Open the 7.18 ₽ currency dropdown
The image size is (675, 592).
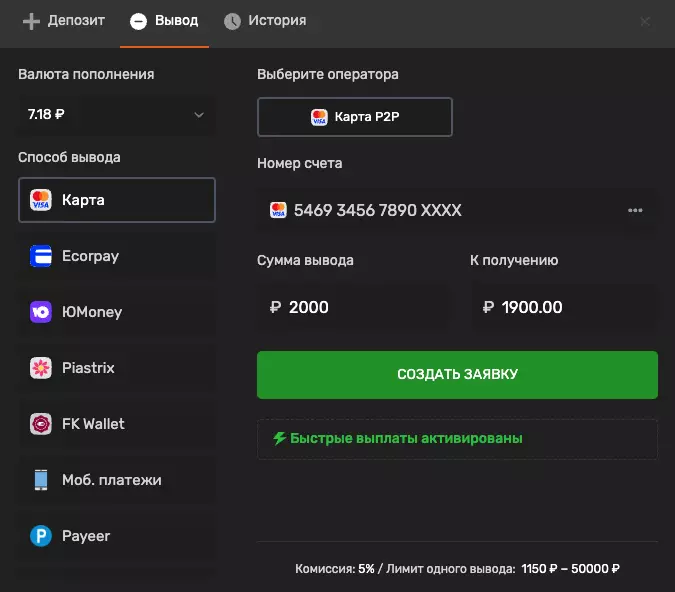[x=117, y=115]
